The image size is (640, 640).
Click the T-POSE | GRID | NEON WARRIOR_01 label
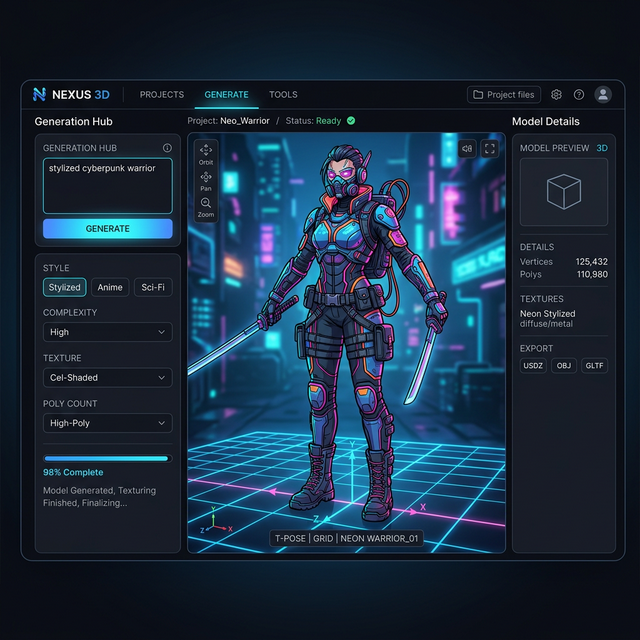click(347, 539)
